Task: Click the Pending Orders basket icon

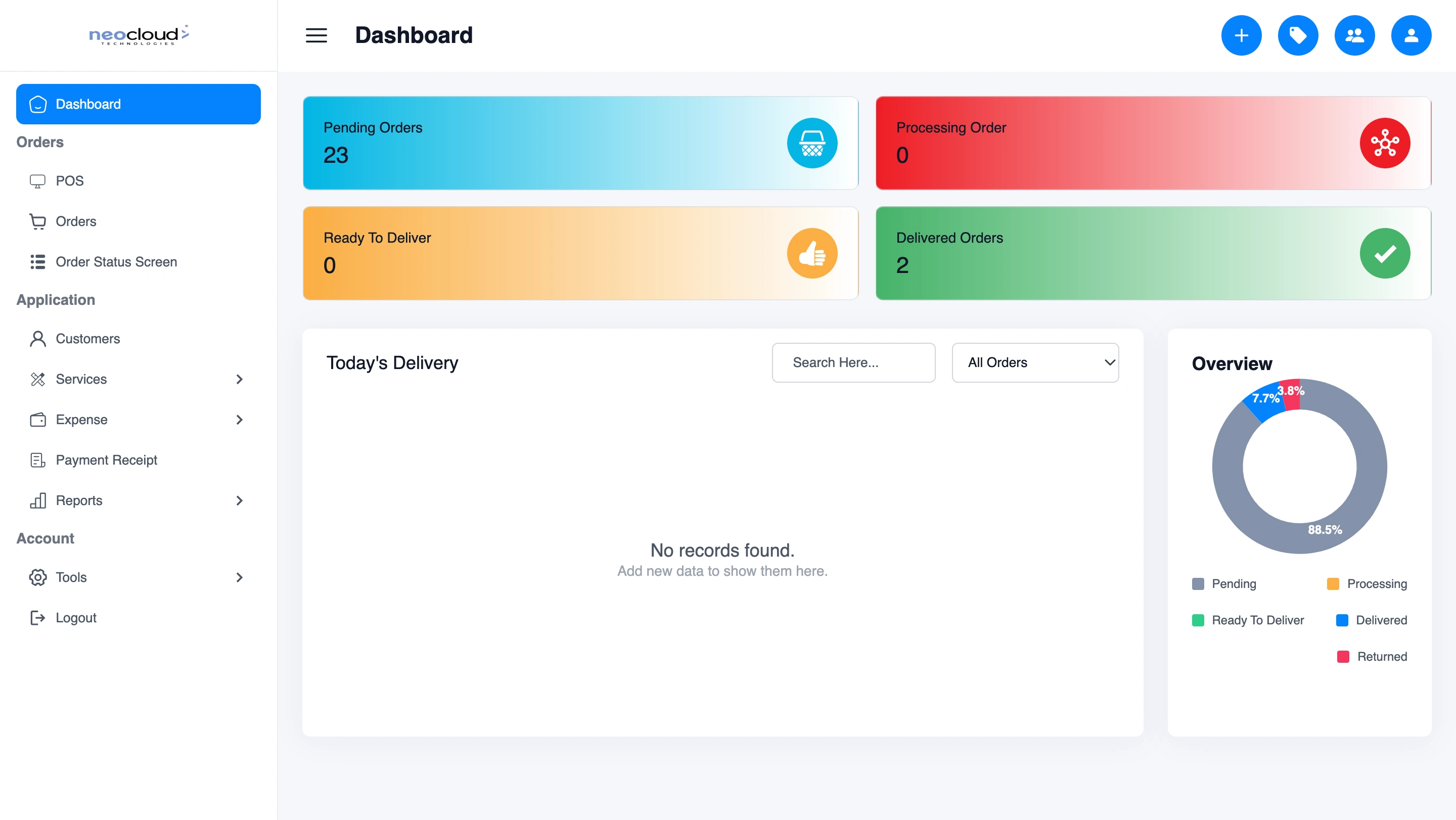Action: tap(811, 143)
